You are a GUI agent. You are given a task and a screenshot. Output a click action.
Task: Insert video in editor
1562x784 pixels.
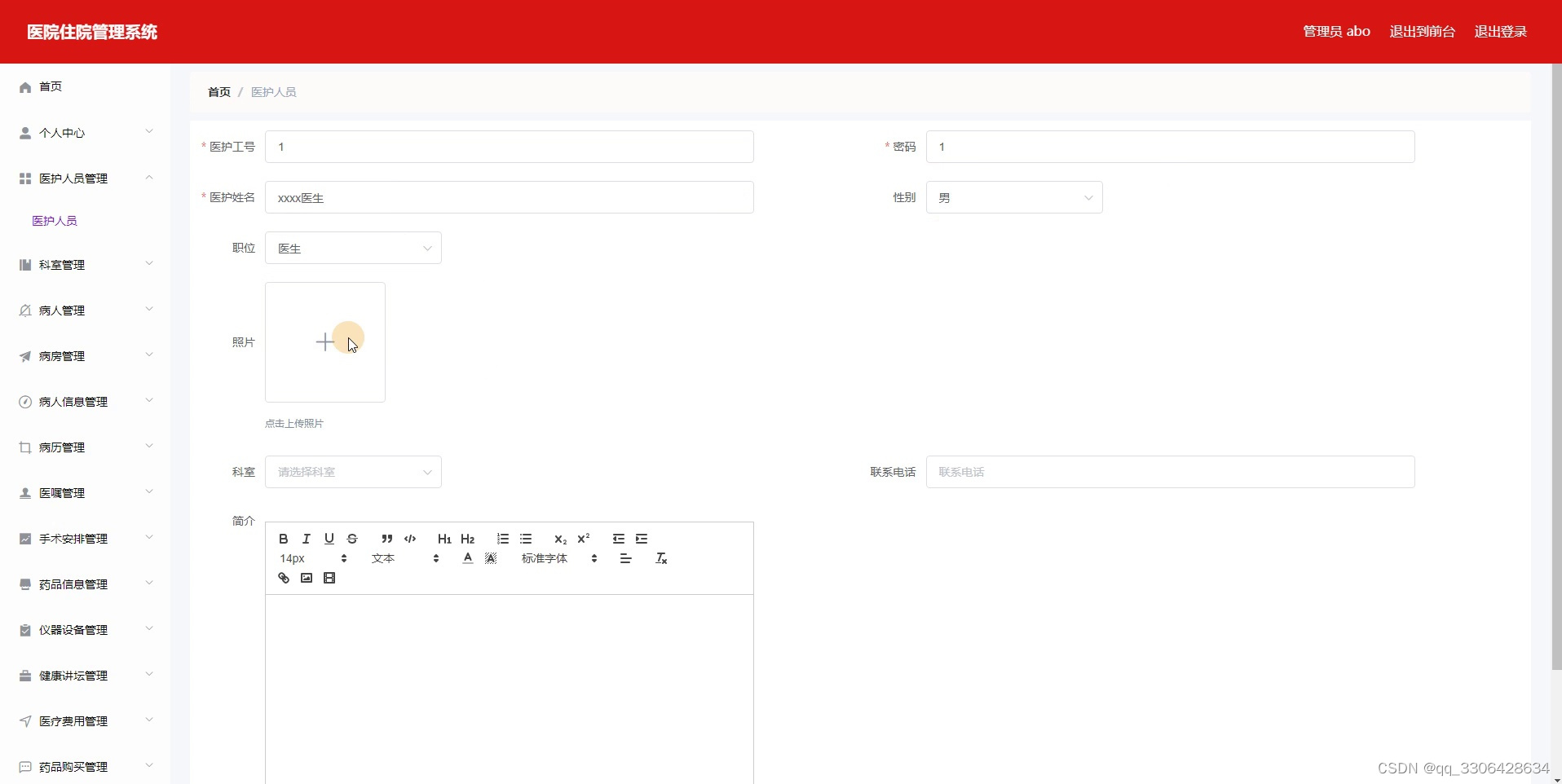[x=329, y=578]
